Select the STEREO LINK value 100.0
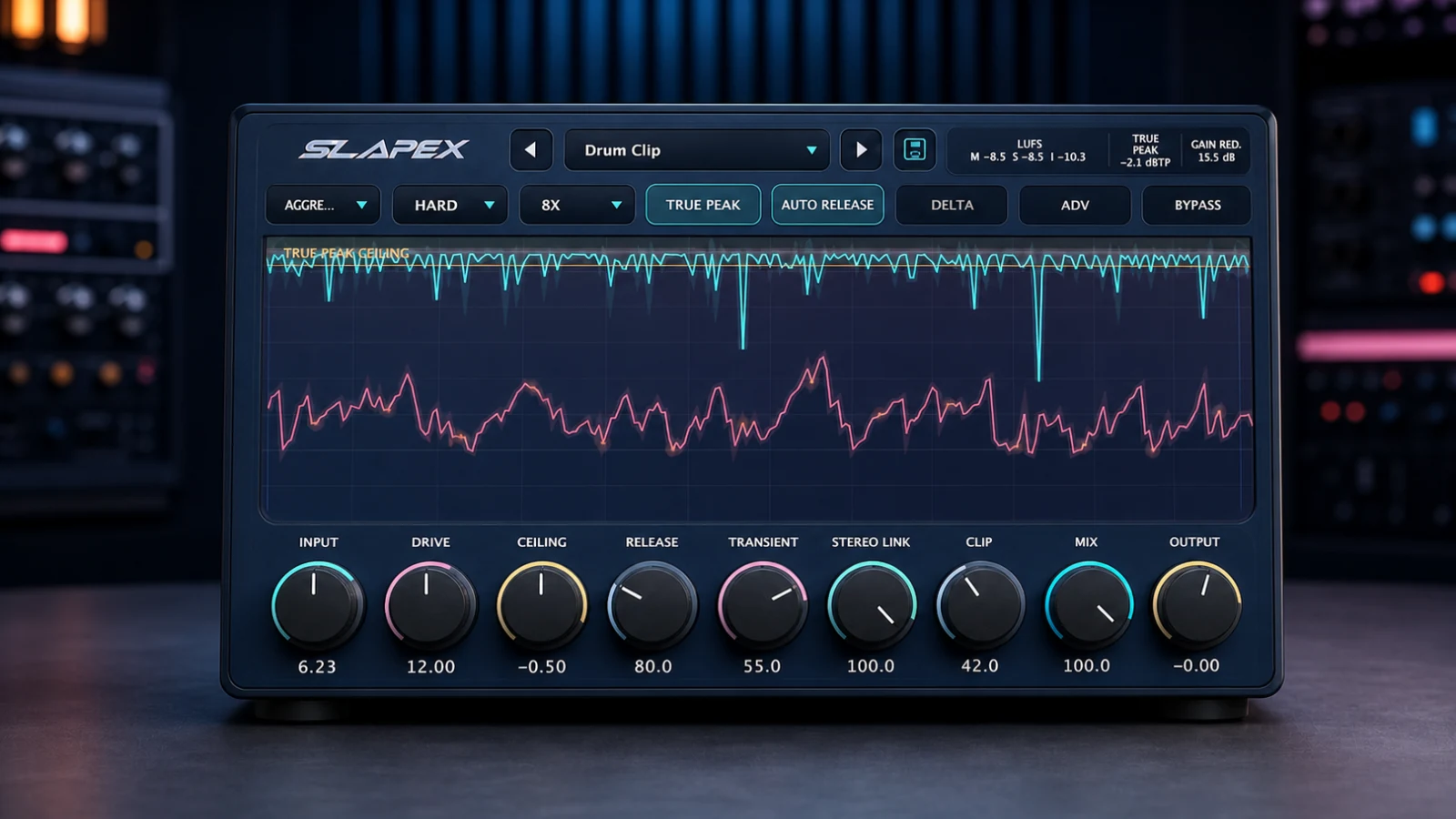 (x=871, y=666)
